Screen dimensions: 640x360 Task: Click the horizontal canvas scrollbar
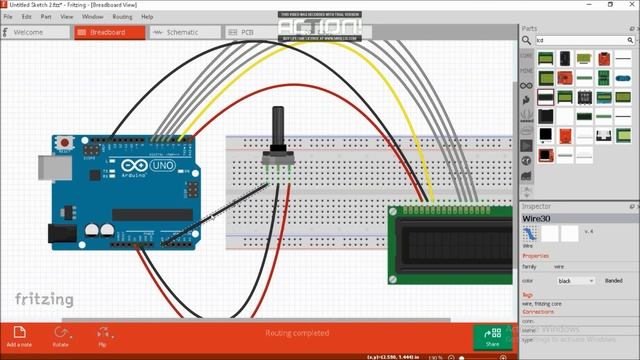[x=256, y=320]
